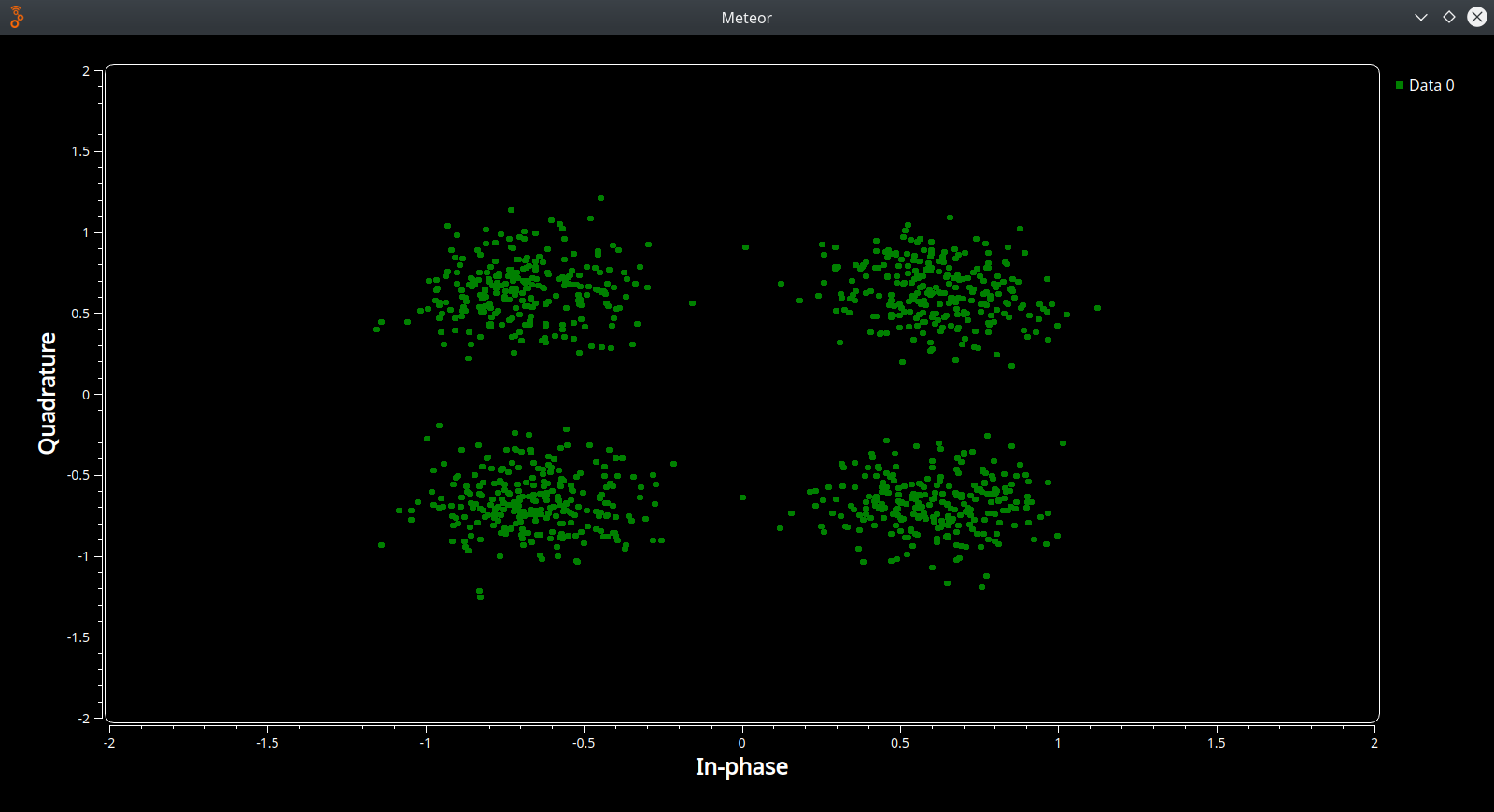Click the -1.5 label on the In-phase axis
The image size is (1494, 812).
(x=267, y=743)
